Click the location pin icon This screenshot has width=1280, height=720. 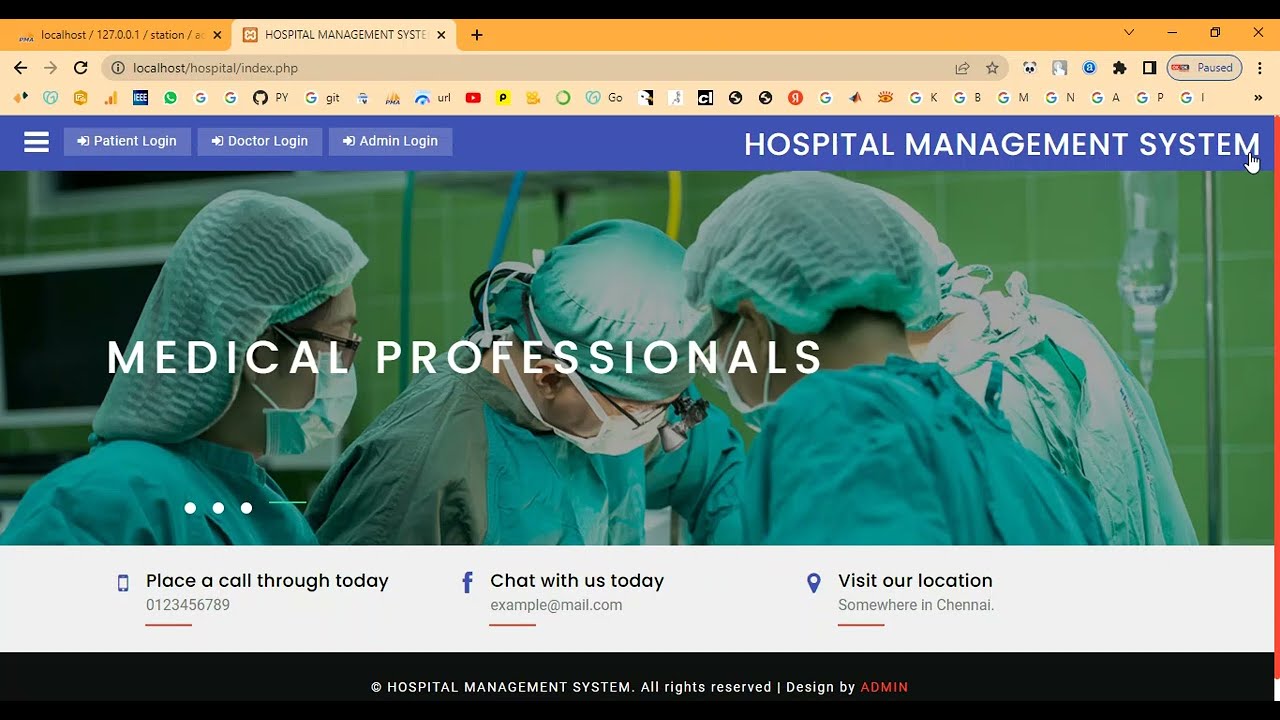click(x=814, y=583)
